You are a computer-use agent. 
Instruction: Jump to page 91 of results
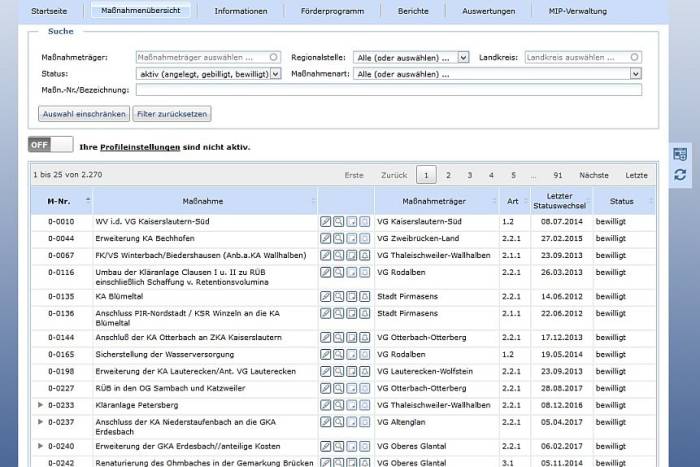pos(558,175)
